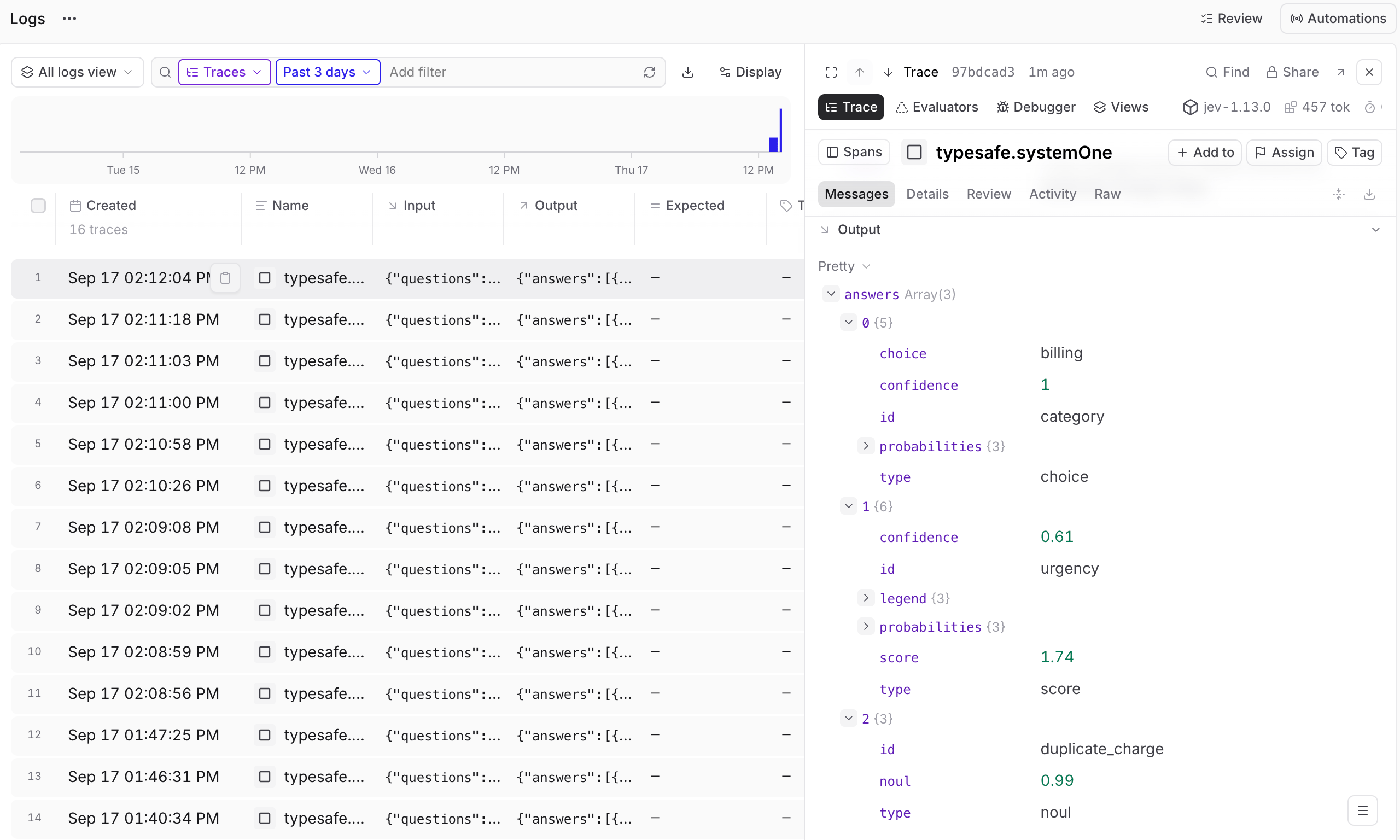
Task: Click the span type icon beside typesafe.systemOne
Action: point(914,152)
